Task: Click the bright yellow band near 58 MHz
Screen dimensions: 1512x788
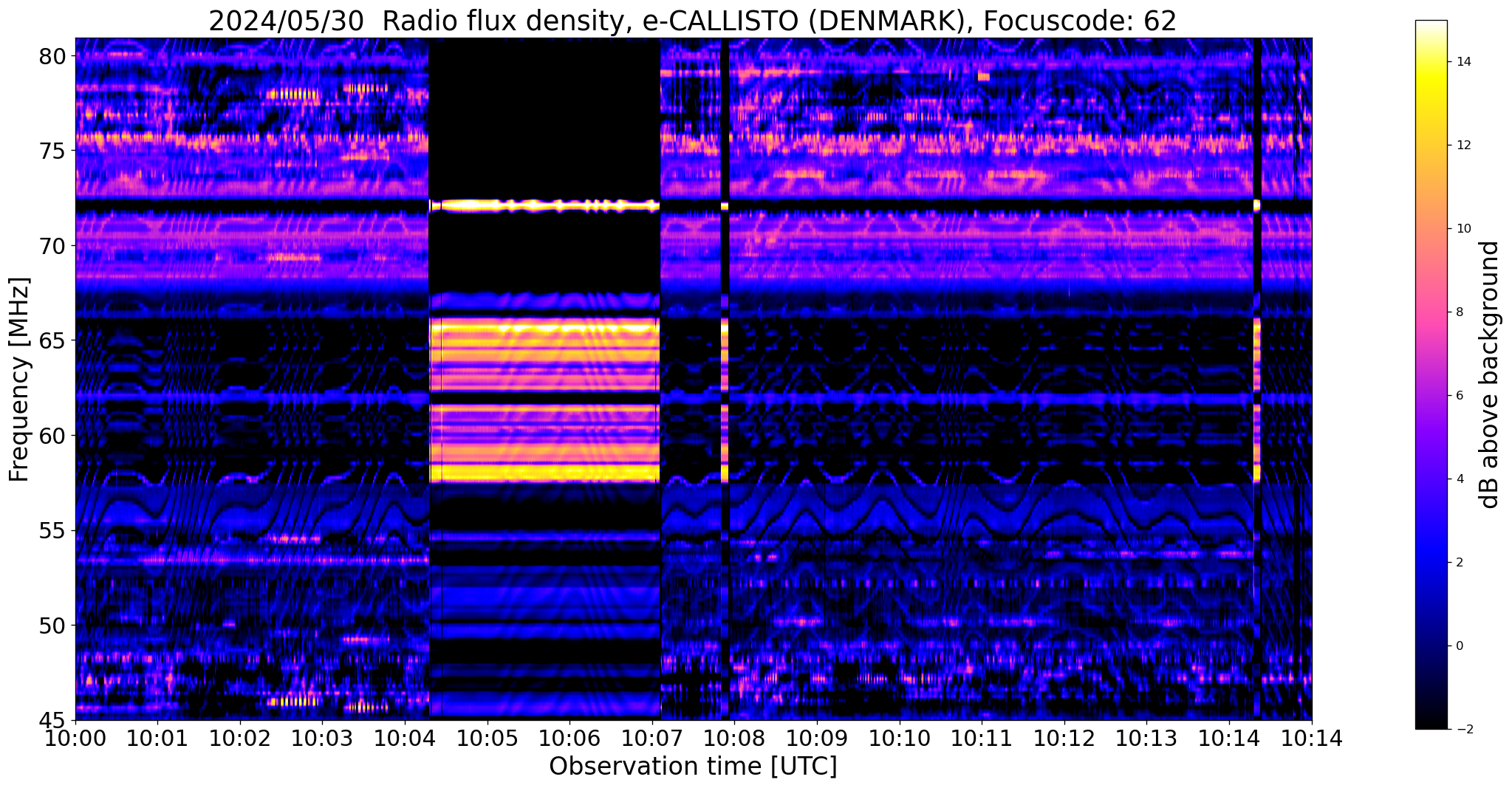Action: pos(544,473)
